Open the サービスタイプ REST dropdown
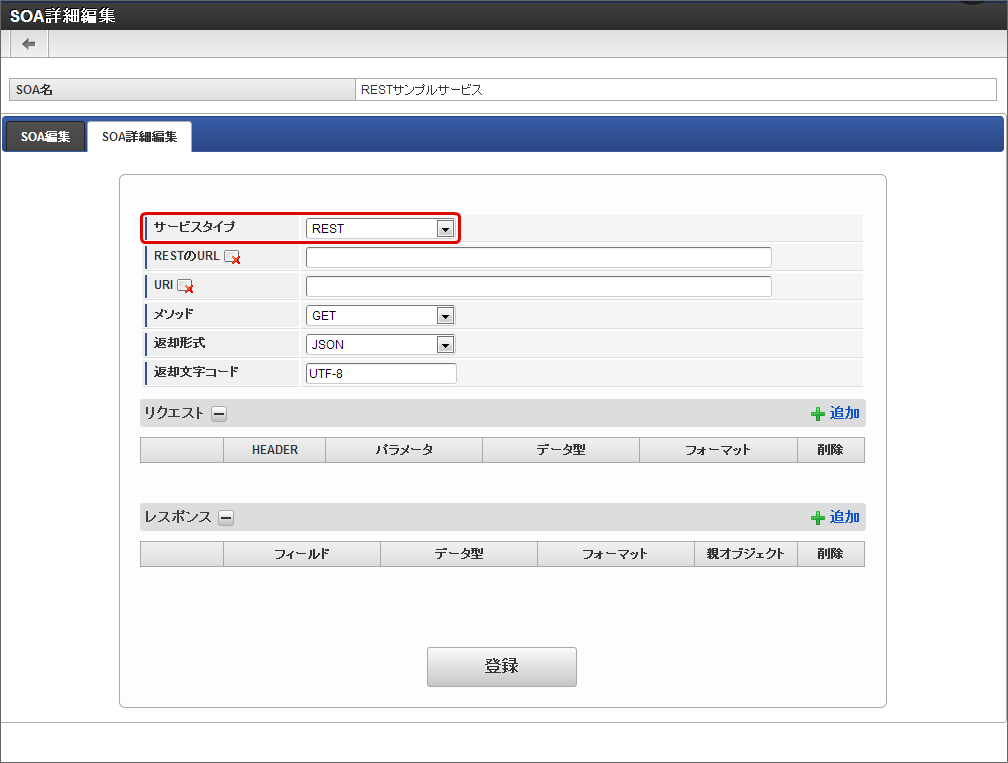 point(381,228)
